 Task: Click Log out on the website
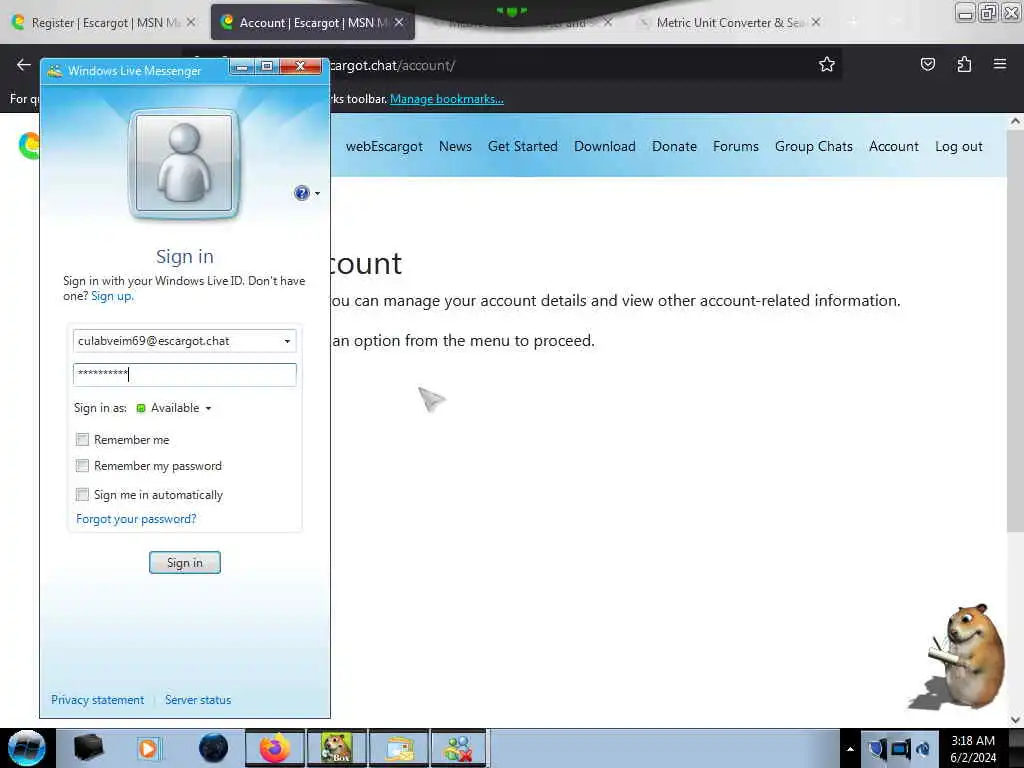pyautogui.click(x=959, y=146)
